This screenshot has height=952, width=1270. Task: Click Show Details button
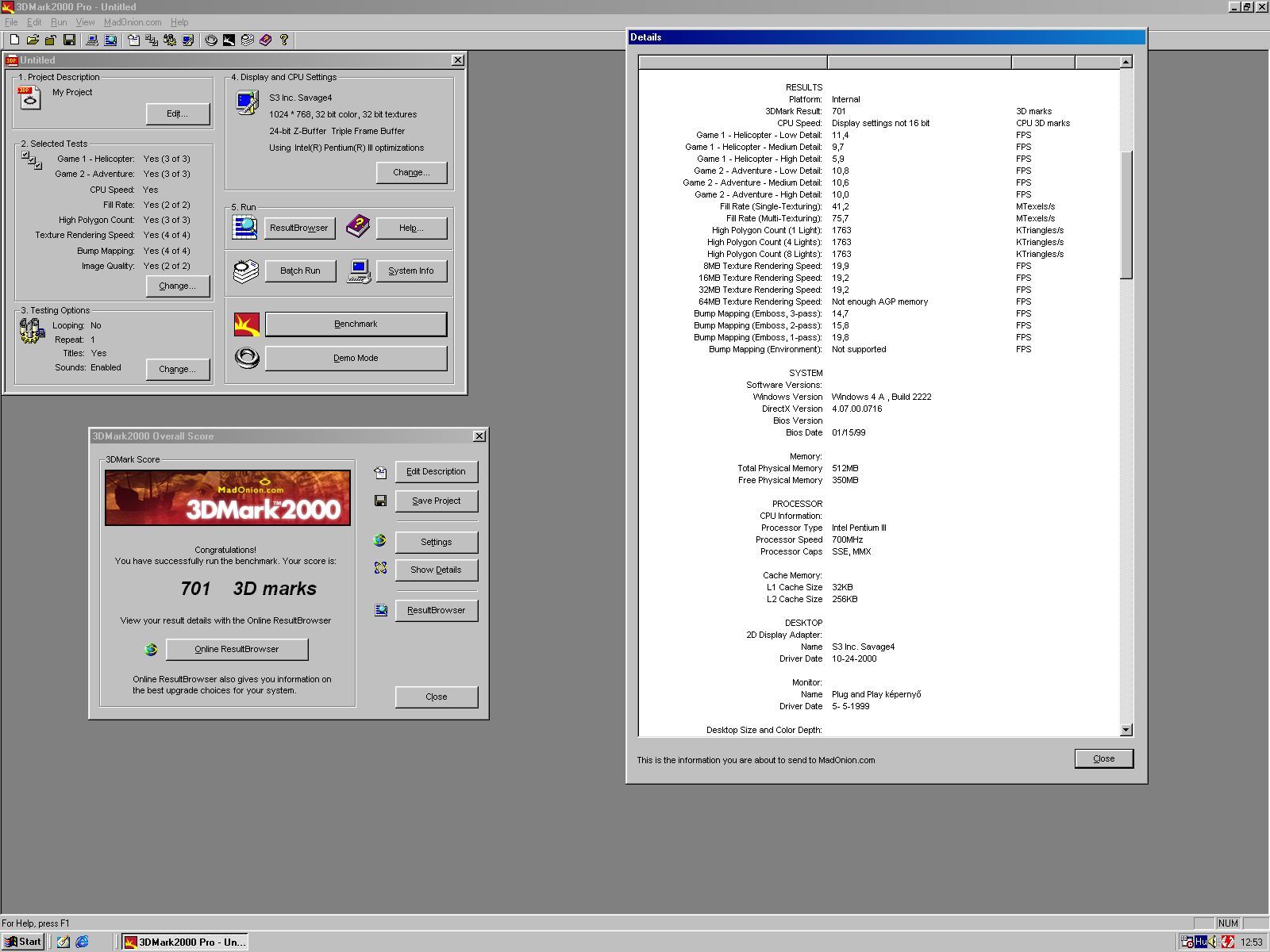click(437, 570)
